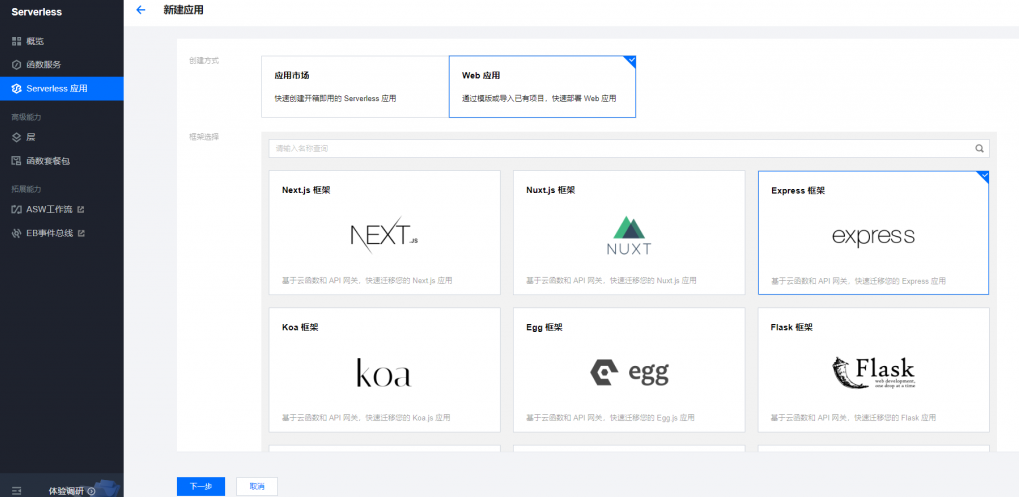The width and height of the screenshot is (1019, 497).
Task: Click description text 快速迁移您的 Flask 应用
Action: click(895, 418)
